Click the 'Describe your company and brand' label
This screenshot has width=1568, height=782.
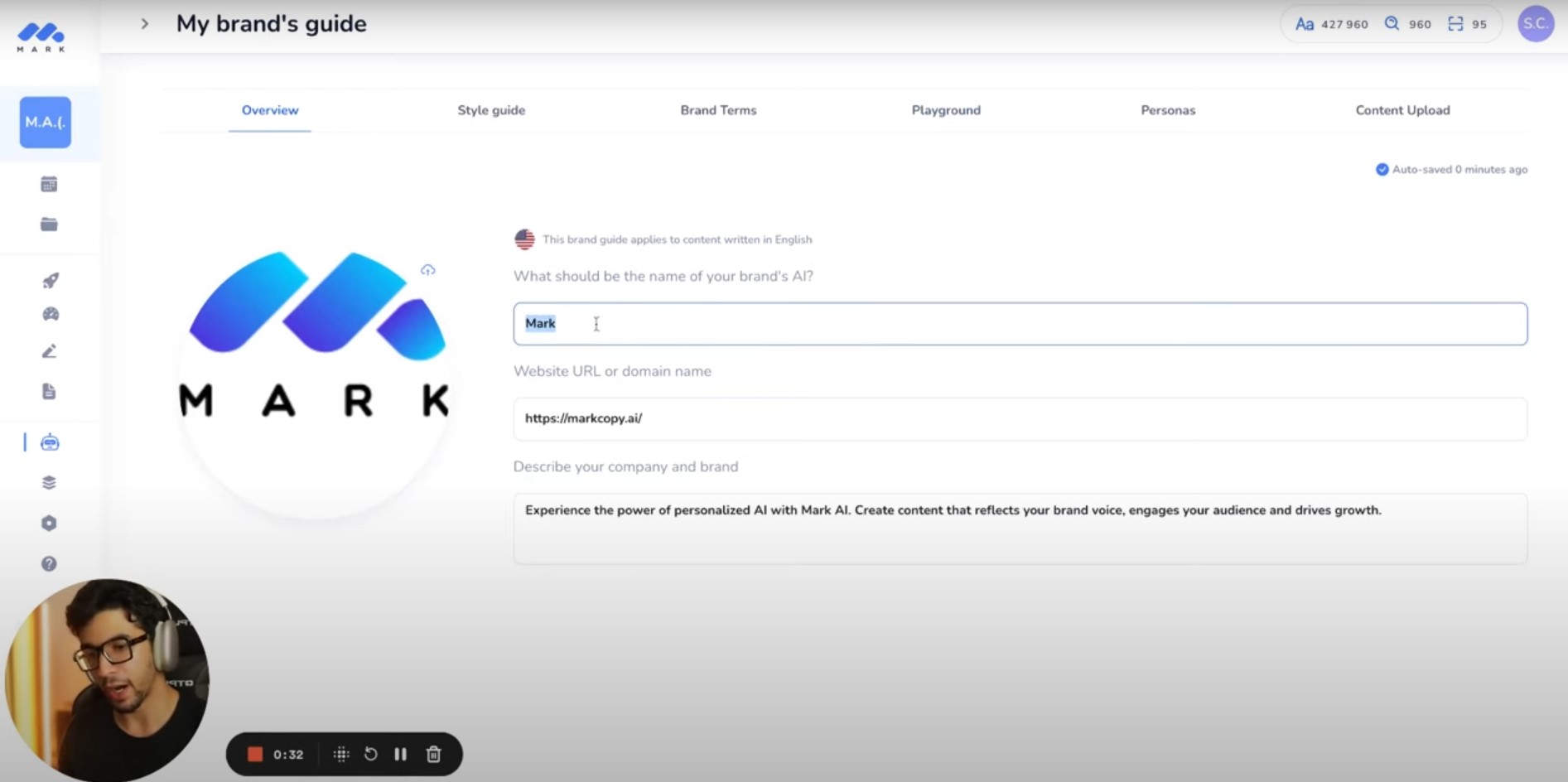625,467
